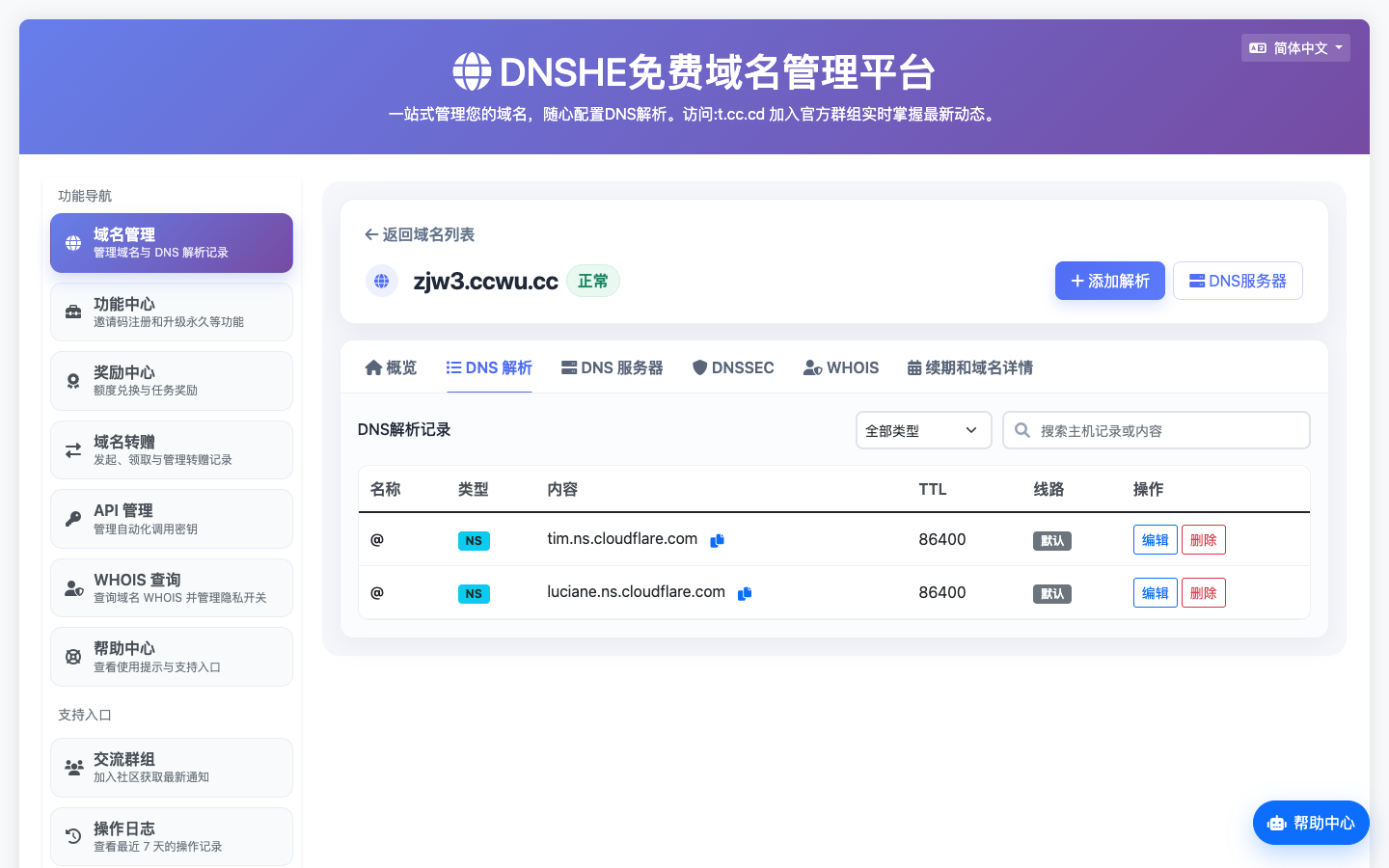Click the TTL column header
Screen dimensions: 1389x868
(x=933, y=489)
